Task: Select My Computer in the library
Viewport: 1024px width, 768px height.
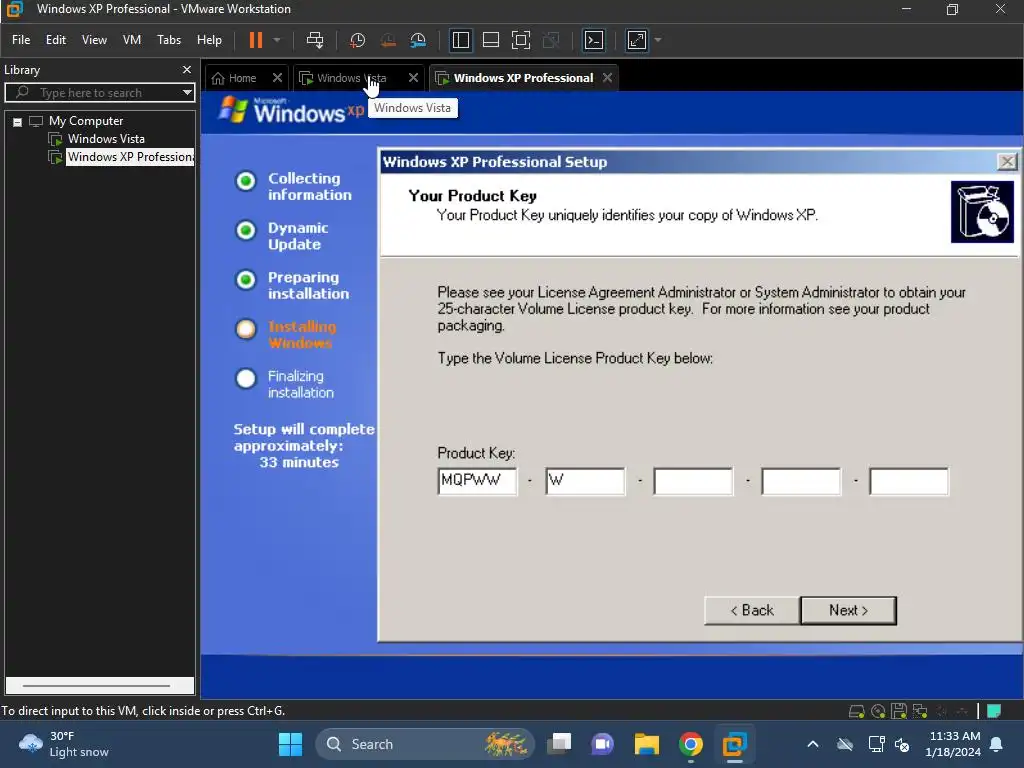Action: click(x=86, y=121)
